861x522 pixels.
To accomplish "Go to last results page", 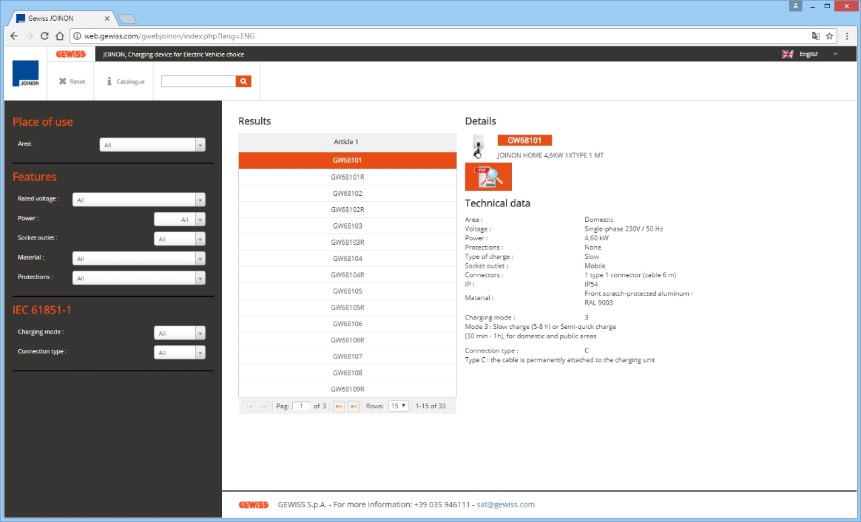I will [354, 406].
